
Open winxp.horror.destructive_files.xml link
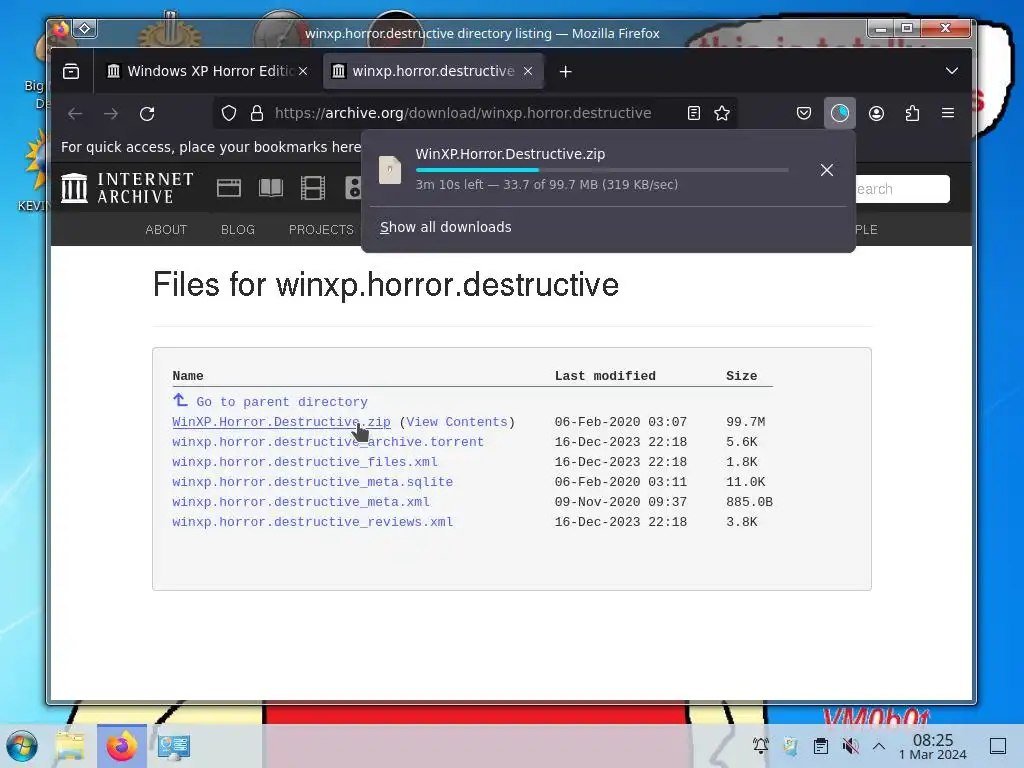click(305, 462)
